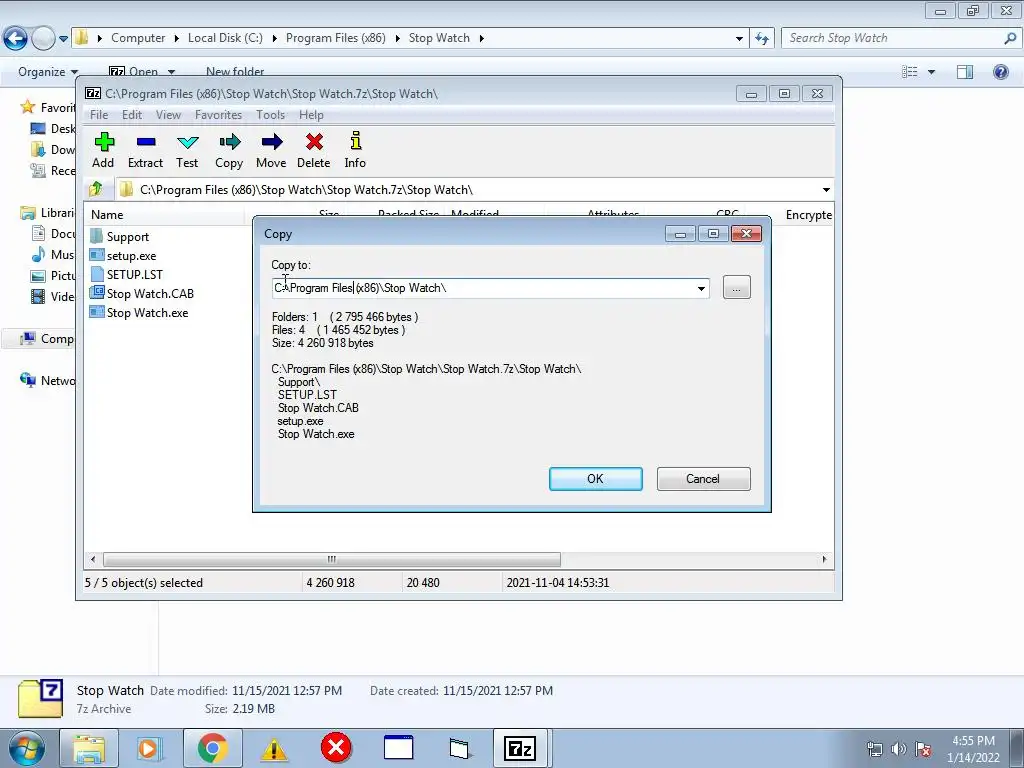This screenshot has height=768, width=1024.
Task: Click Program Files (x86) in the breadcrumb
Action: pyautogui.click(x=336, y=38)
